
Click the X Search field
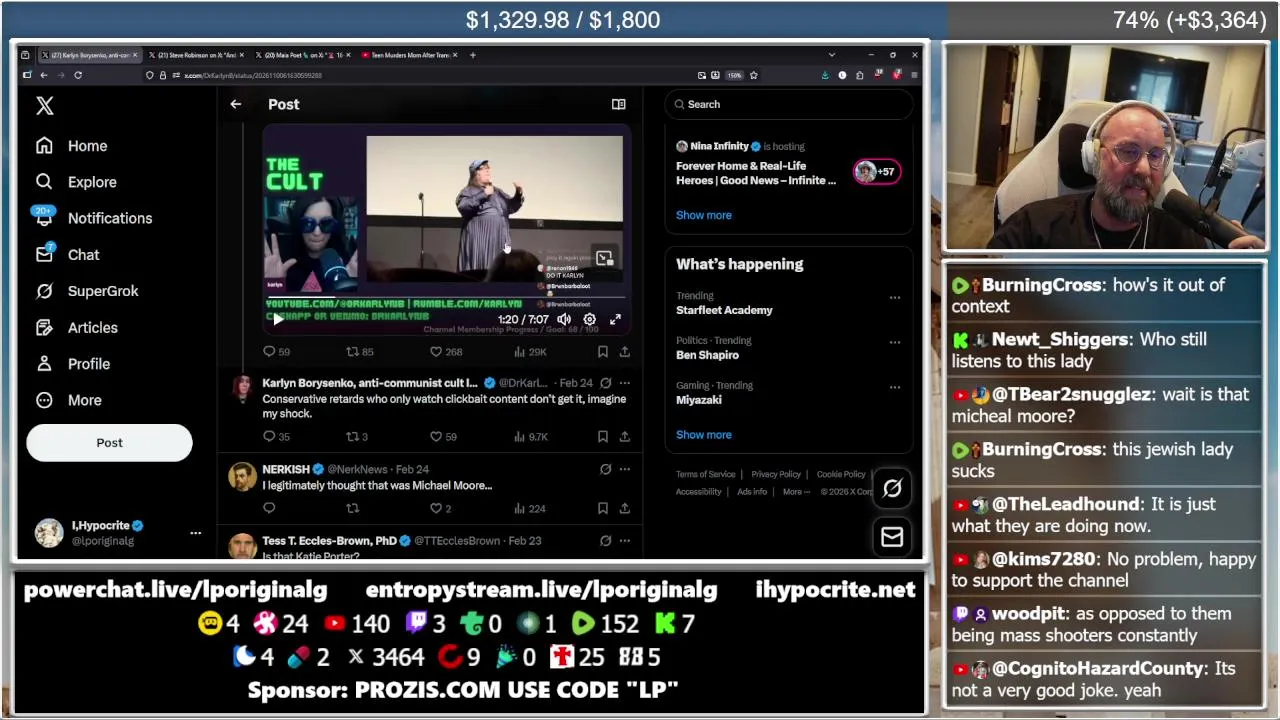(789, 104)
